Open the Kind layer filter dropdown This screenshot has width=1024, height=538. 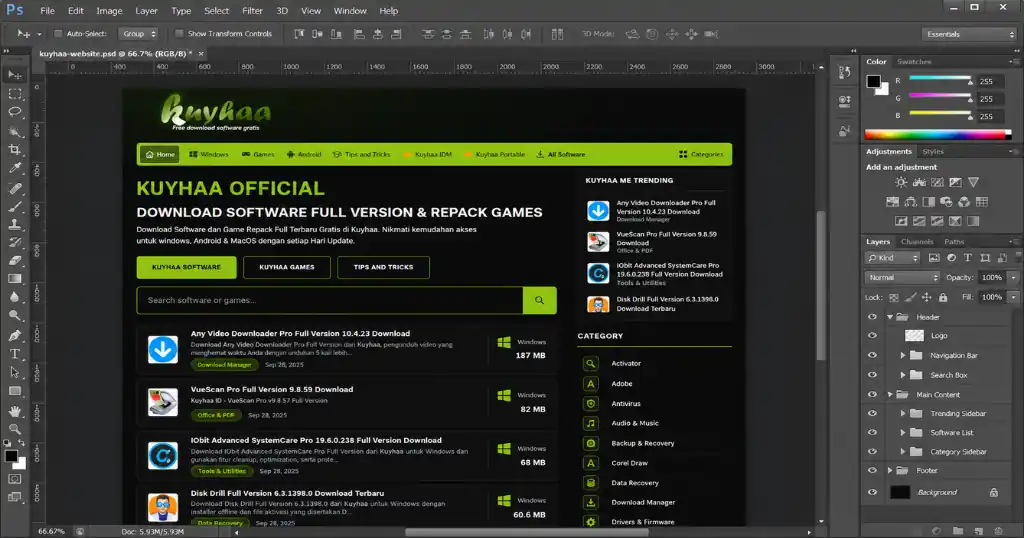[x=893, y=258]
